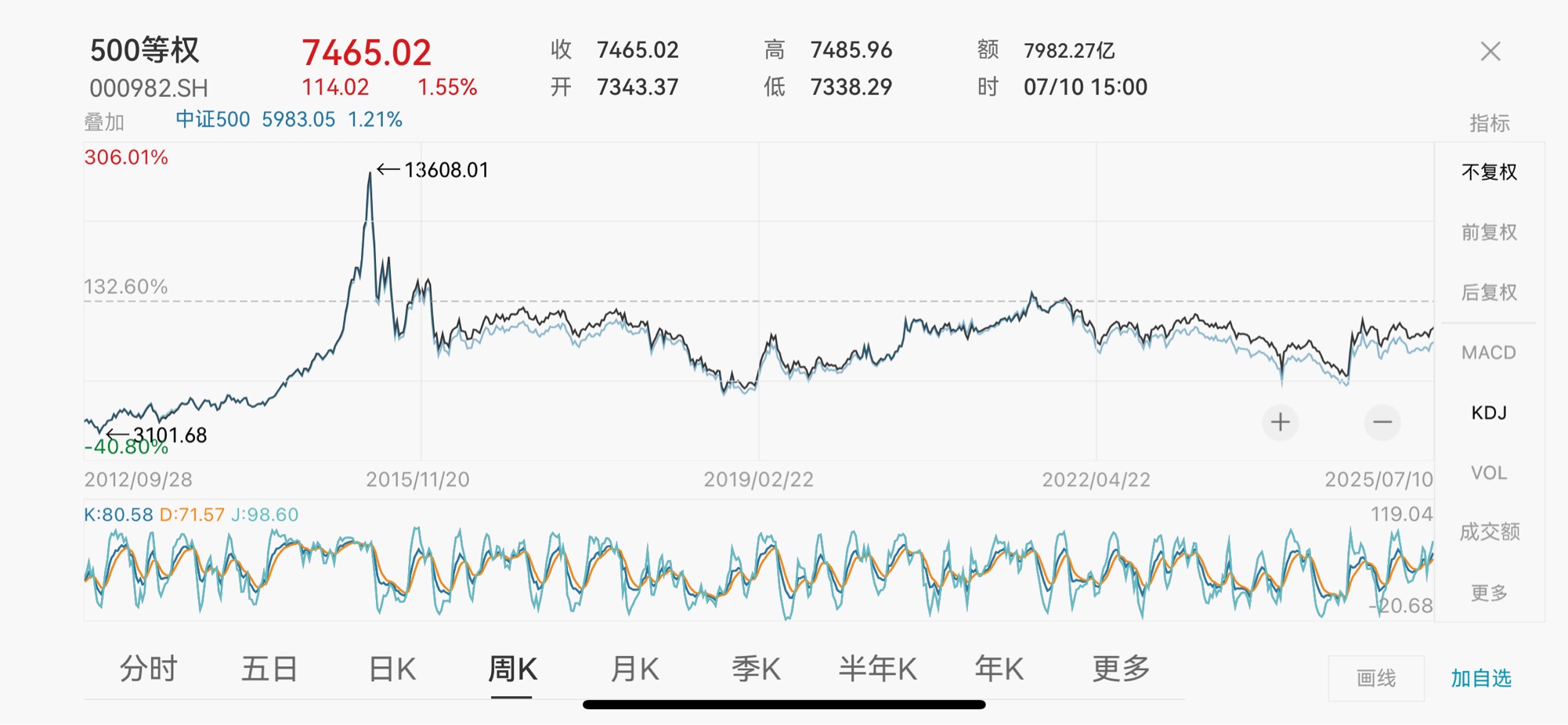Switch to 月K tab
The width and height of the screenshot is (1568, 725).
pyautogui.click(x=634, y=669)
